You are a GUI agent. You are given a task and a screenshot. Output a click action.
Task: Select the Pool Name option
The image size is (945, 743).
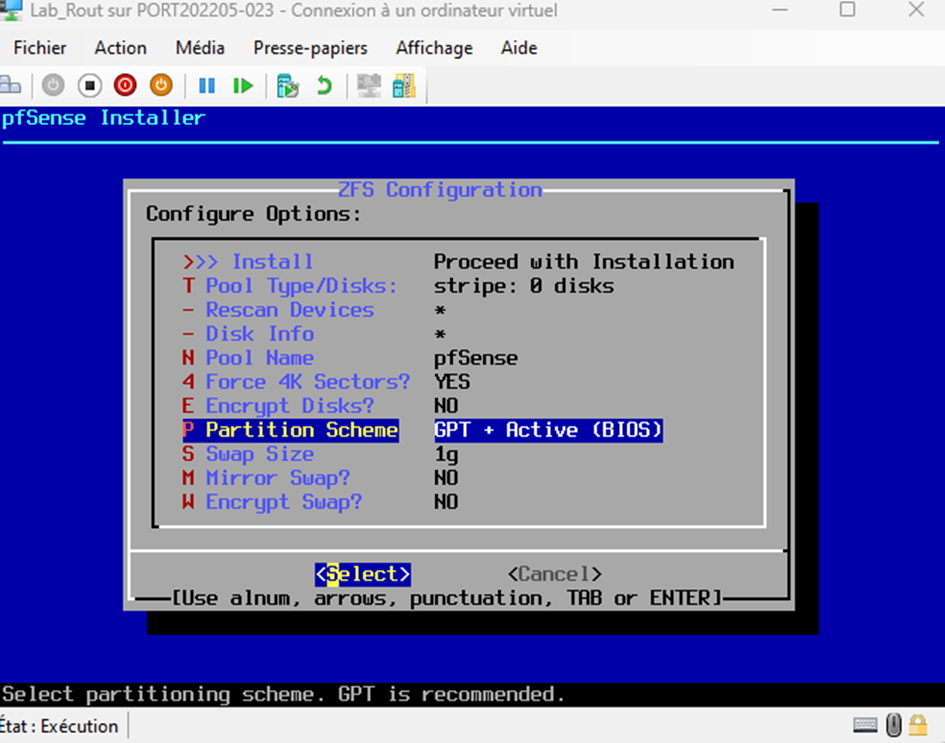point(350,358)
